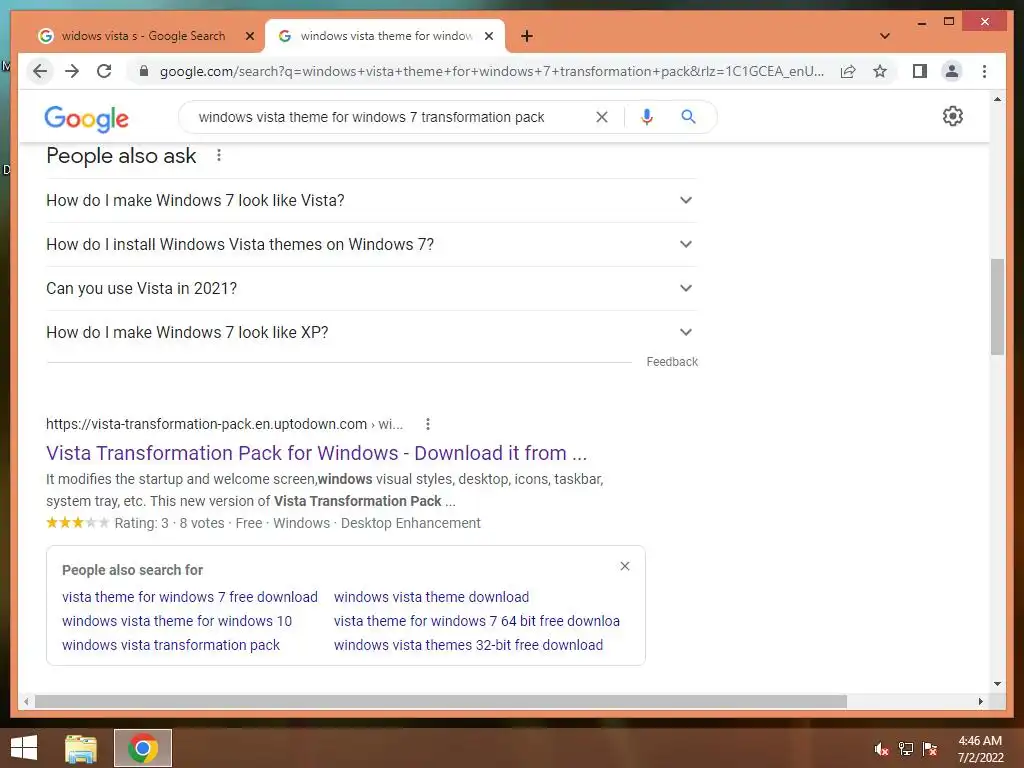Image resolution: width=1024 pixels, height=768 pixels.
Task: Open the Chrome side panel icon
Action: click(920, 71)
